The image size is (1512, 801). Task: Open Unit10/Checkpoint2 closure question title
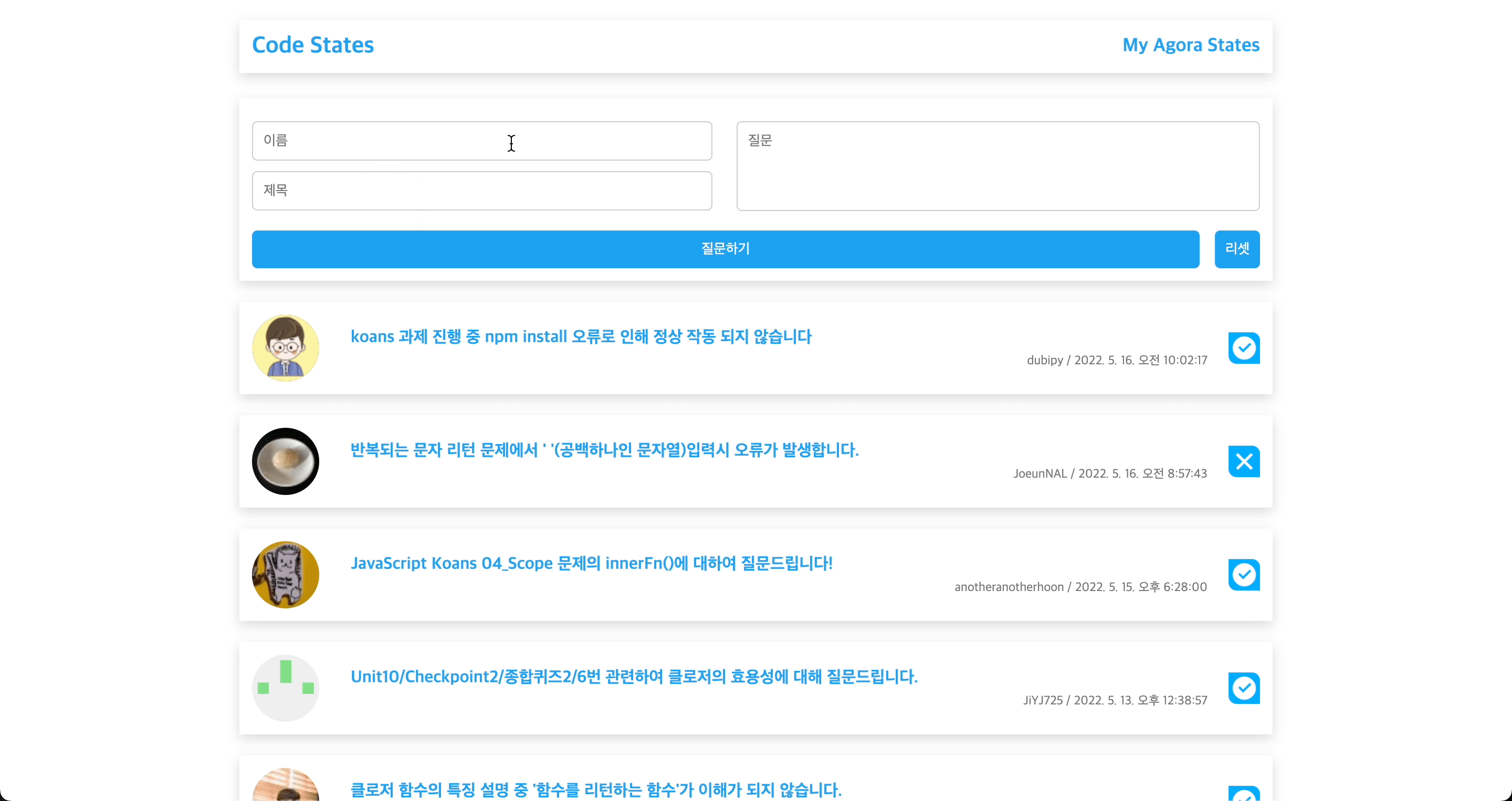pos(633,676)
